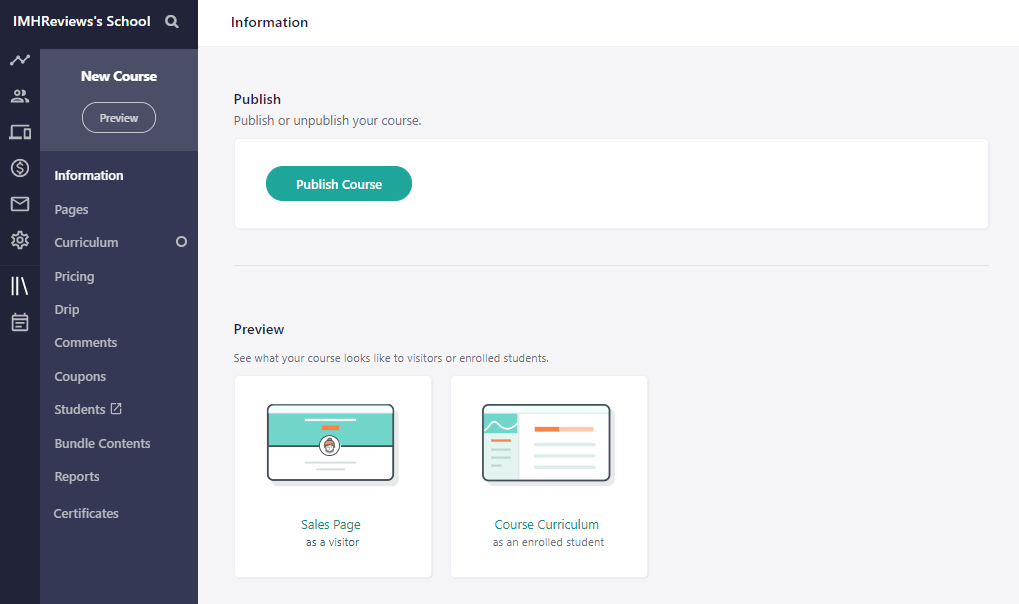Click the Sales Page illustration thumbnail
The height and width of the screenshot is (604, 1019).
331,443
